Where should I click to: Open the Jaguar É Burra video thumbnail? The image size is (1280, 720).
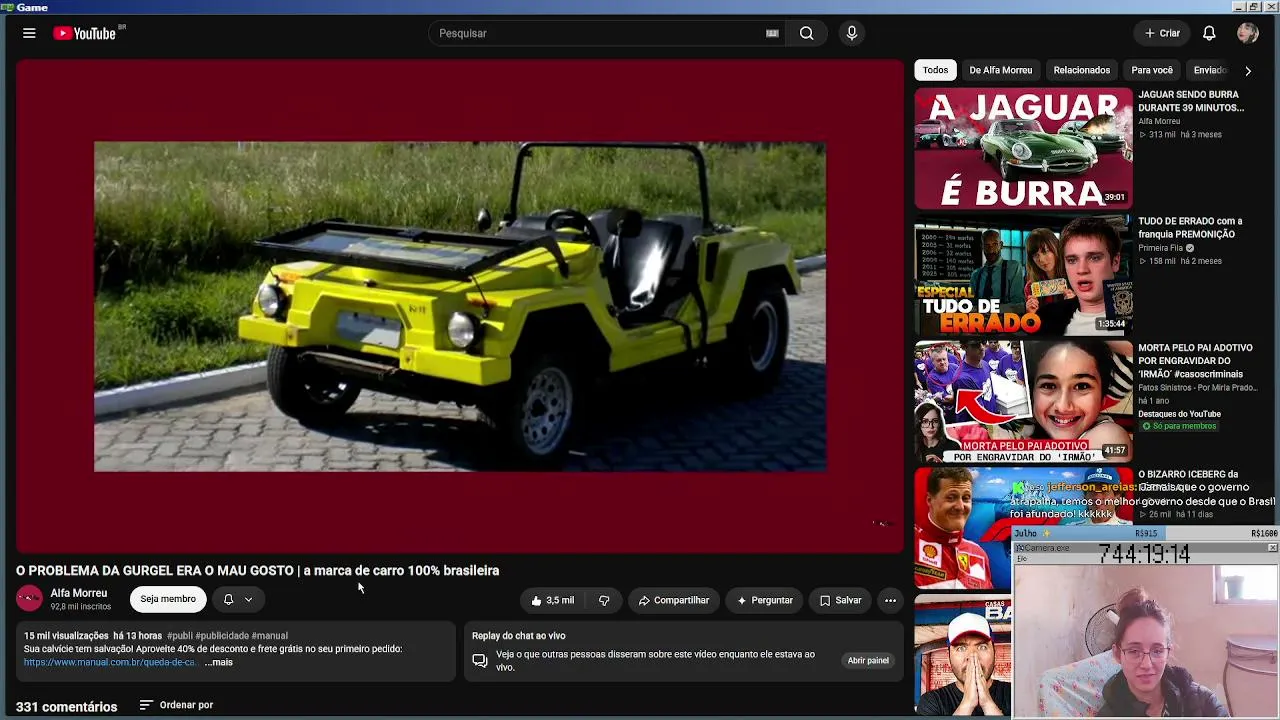click(x=1023, y=148)
